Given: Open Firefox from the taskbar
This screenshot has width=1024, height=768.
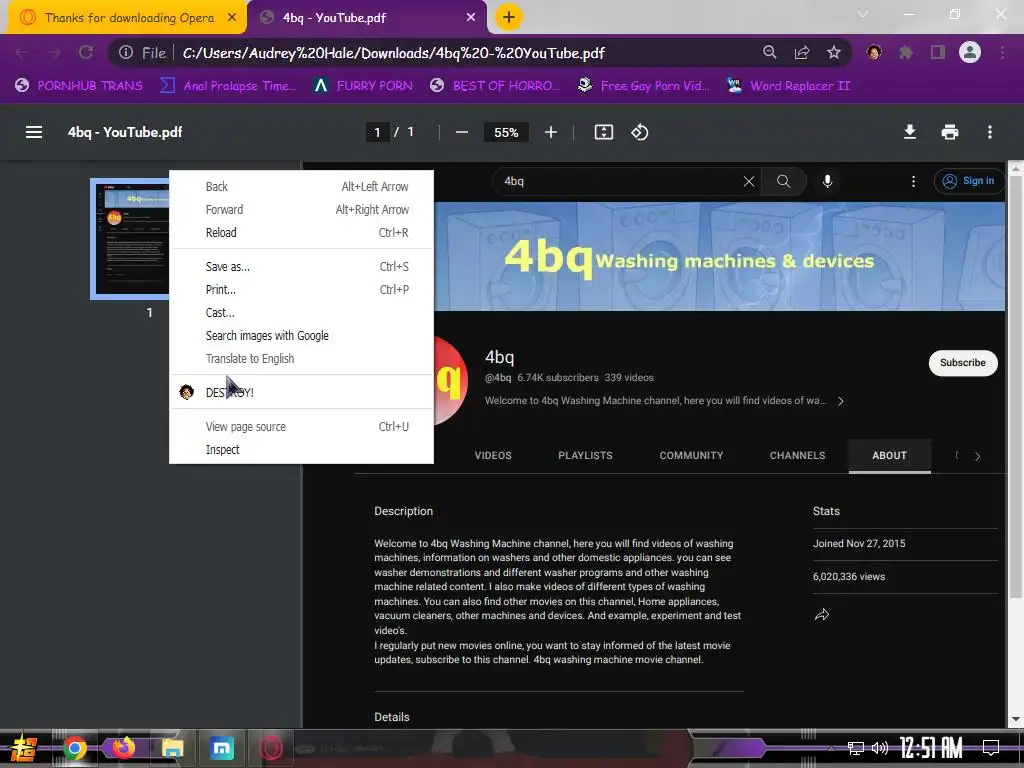Looking at the screenshot, I should click(123, 748).
